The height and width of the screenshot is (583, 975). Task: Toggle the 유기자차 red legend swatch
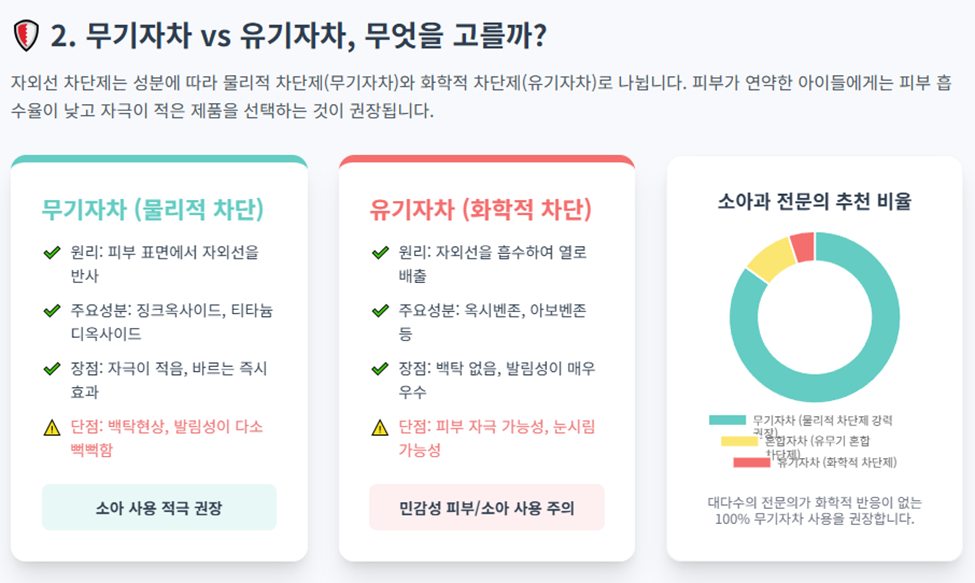click(x=751, y=462)
